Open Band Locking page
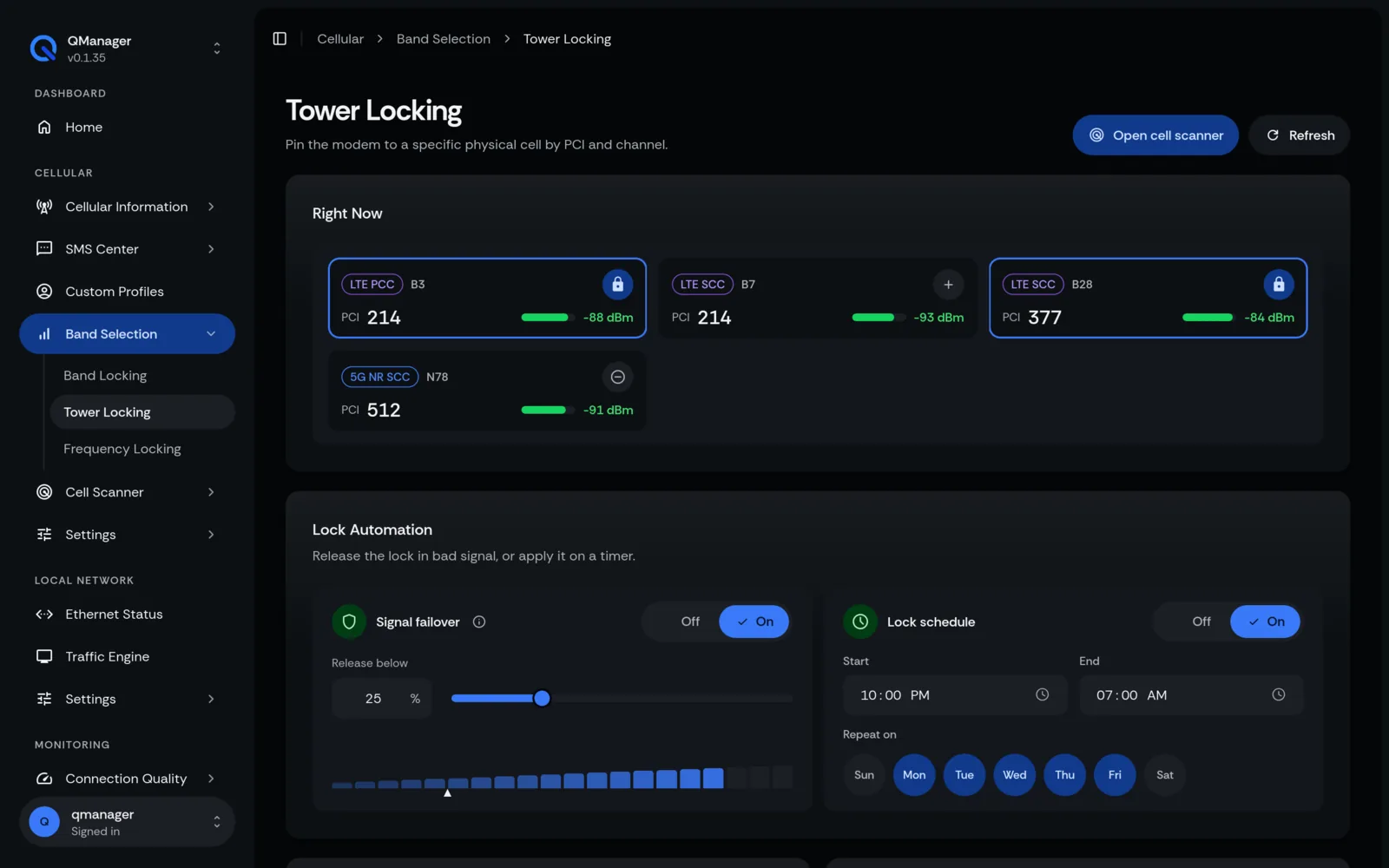The height and width of the screenshot is (868, 1389). (105, 376)
